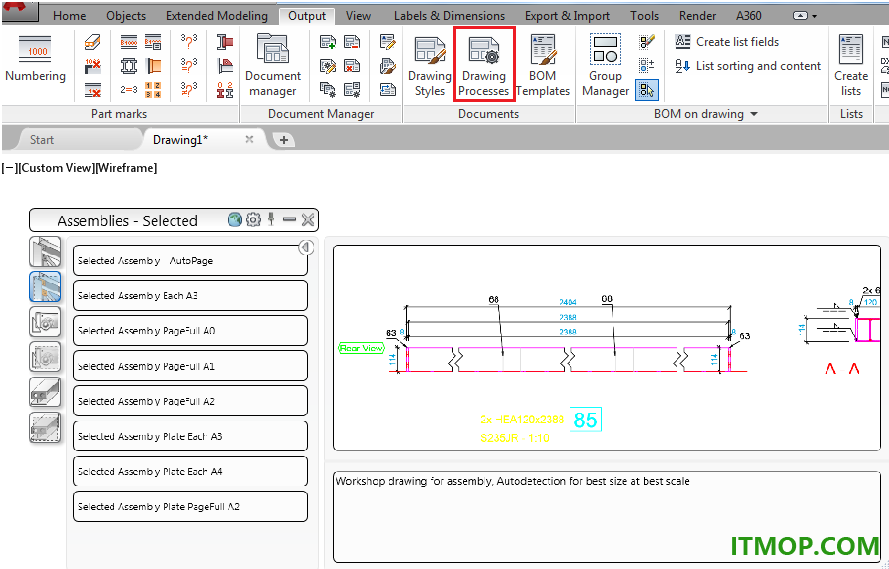The width and height of the screenshot is (889, 569).
Task: Toggle the highlighted group selection cursor icon
Action: click(647, 90)
